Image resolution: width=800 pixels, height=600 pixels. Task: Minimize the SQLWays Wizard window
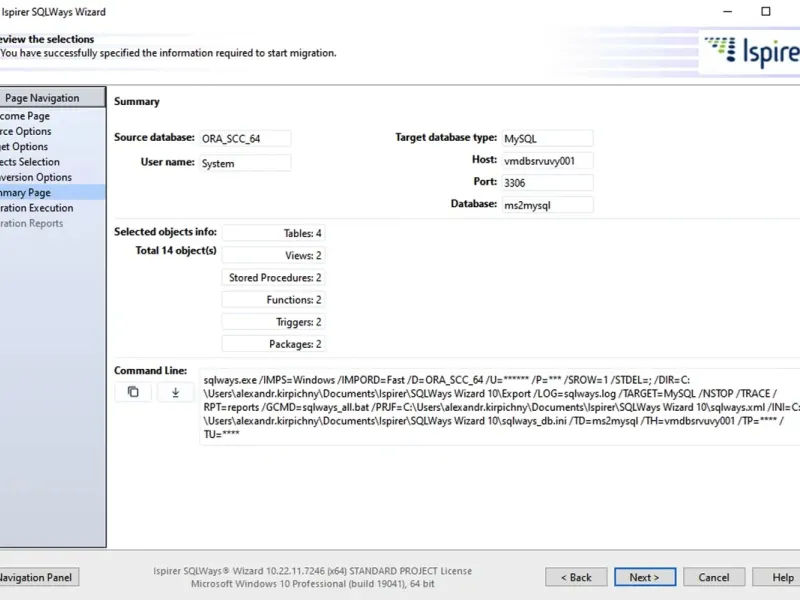coord(728,11)
